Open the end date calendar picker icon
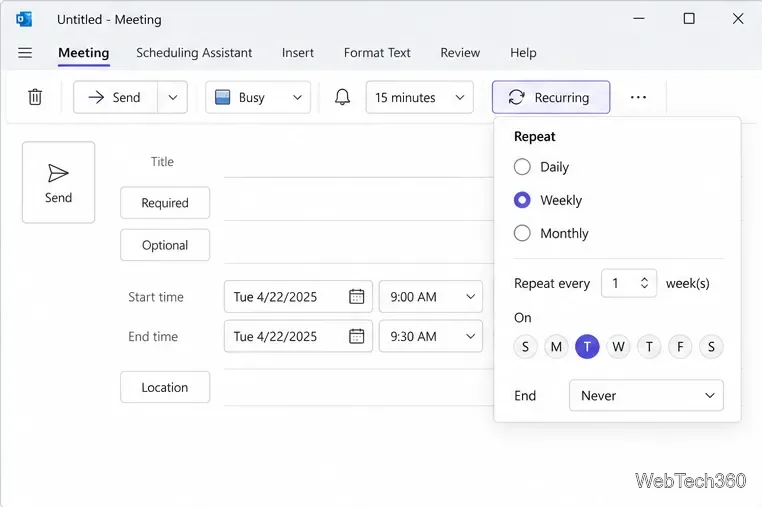762x507 pixels. [x=357, y=336]
